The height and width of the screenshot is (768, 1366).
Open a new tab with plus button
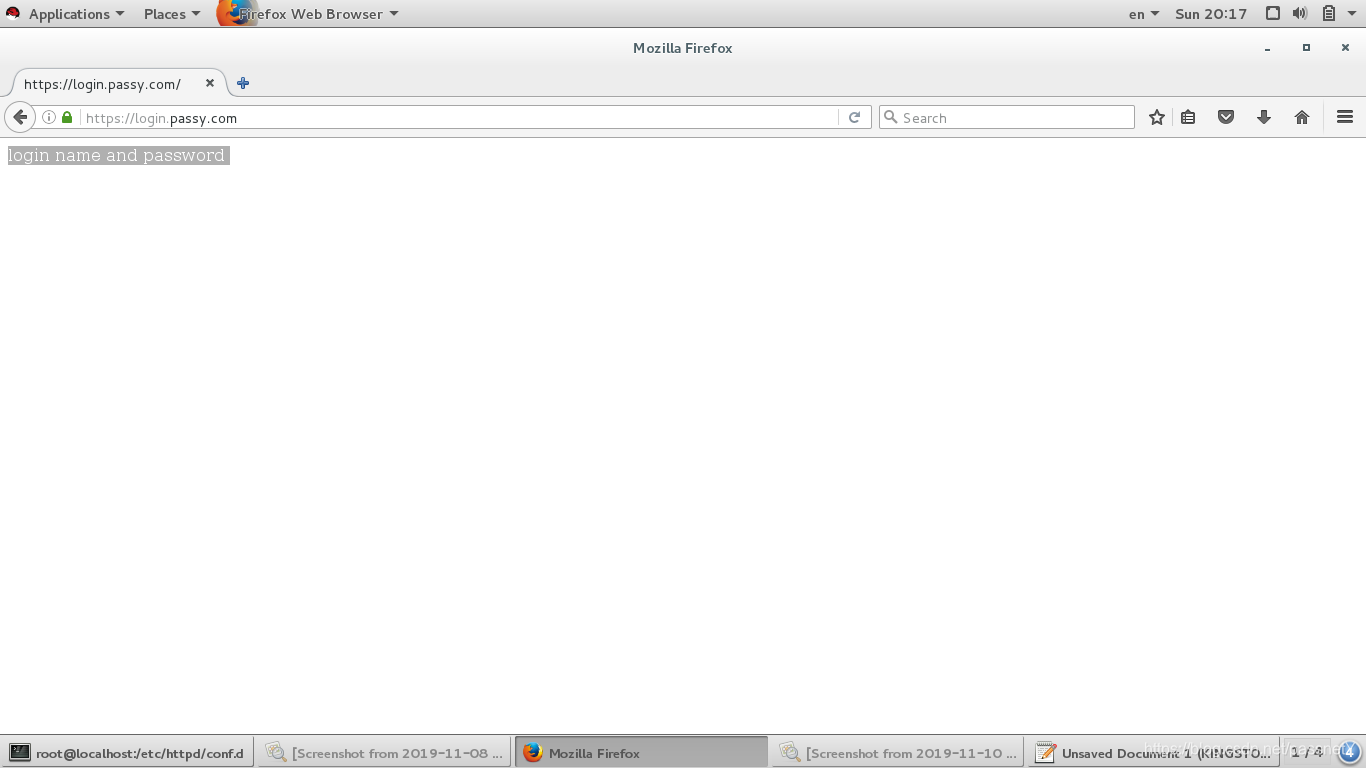pyautogui.click(x=243, y=83)
